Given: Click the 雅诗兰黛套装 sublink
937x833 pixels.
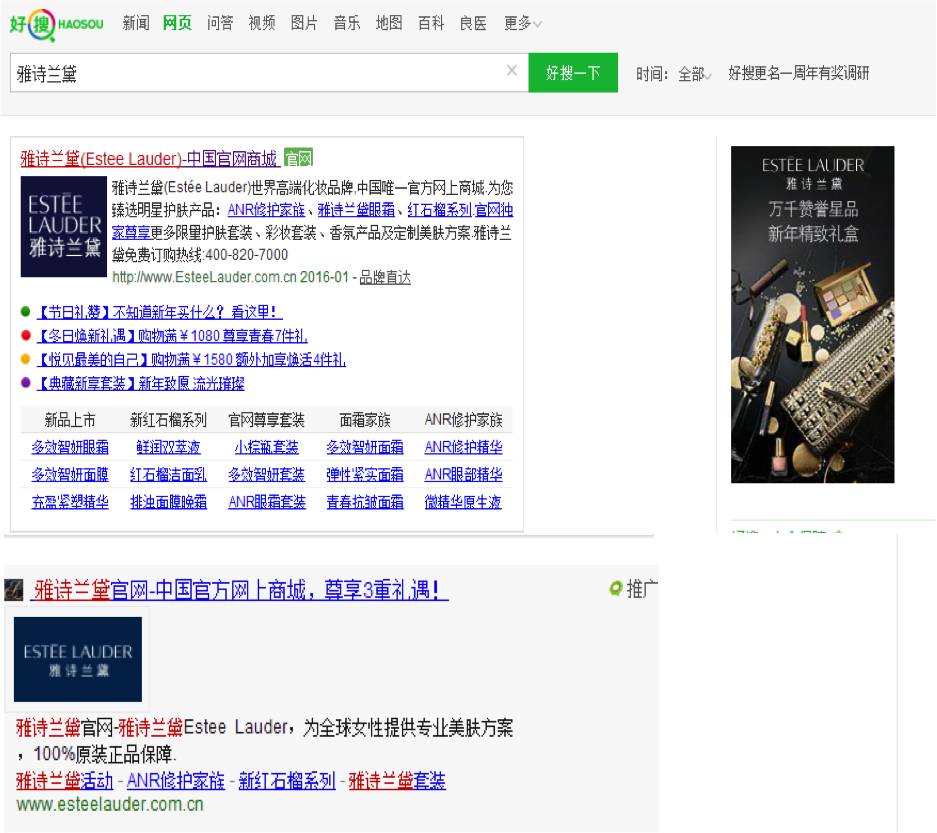Looking at the screenshot, I should [x=397, y=780].
